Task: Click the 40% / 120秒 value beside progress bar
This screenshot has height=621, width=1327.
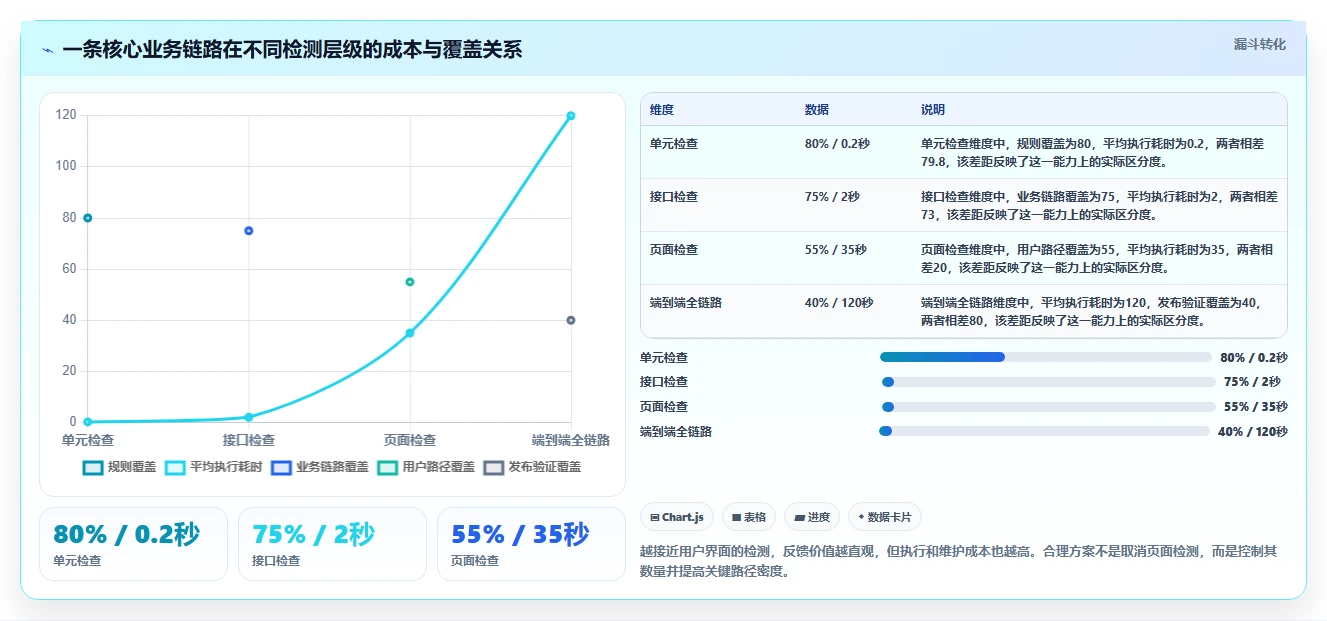Action: coord(1253,432)
